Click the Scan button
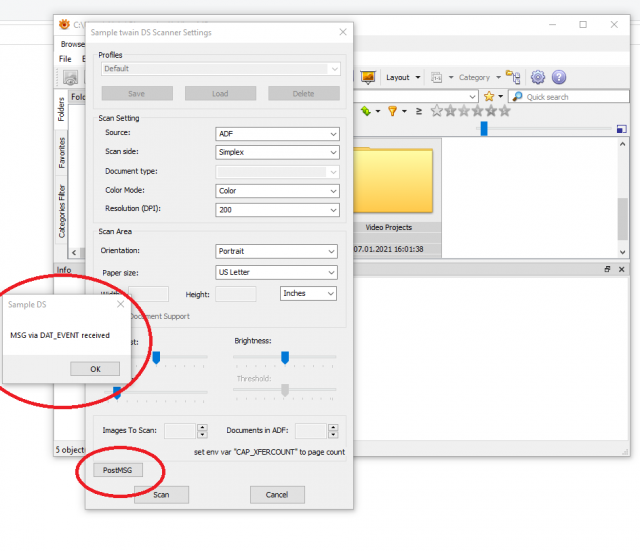The width and height of the screenshot is (640, 551). point(161,495)
